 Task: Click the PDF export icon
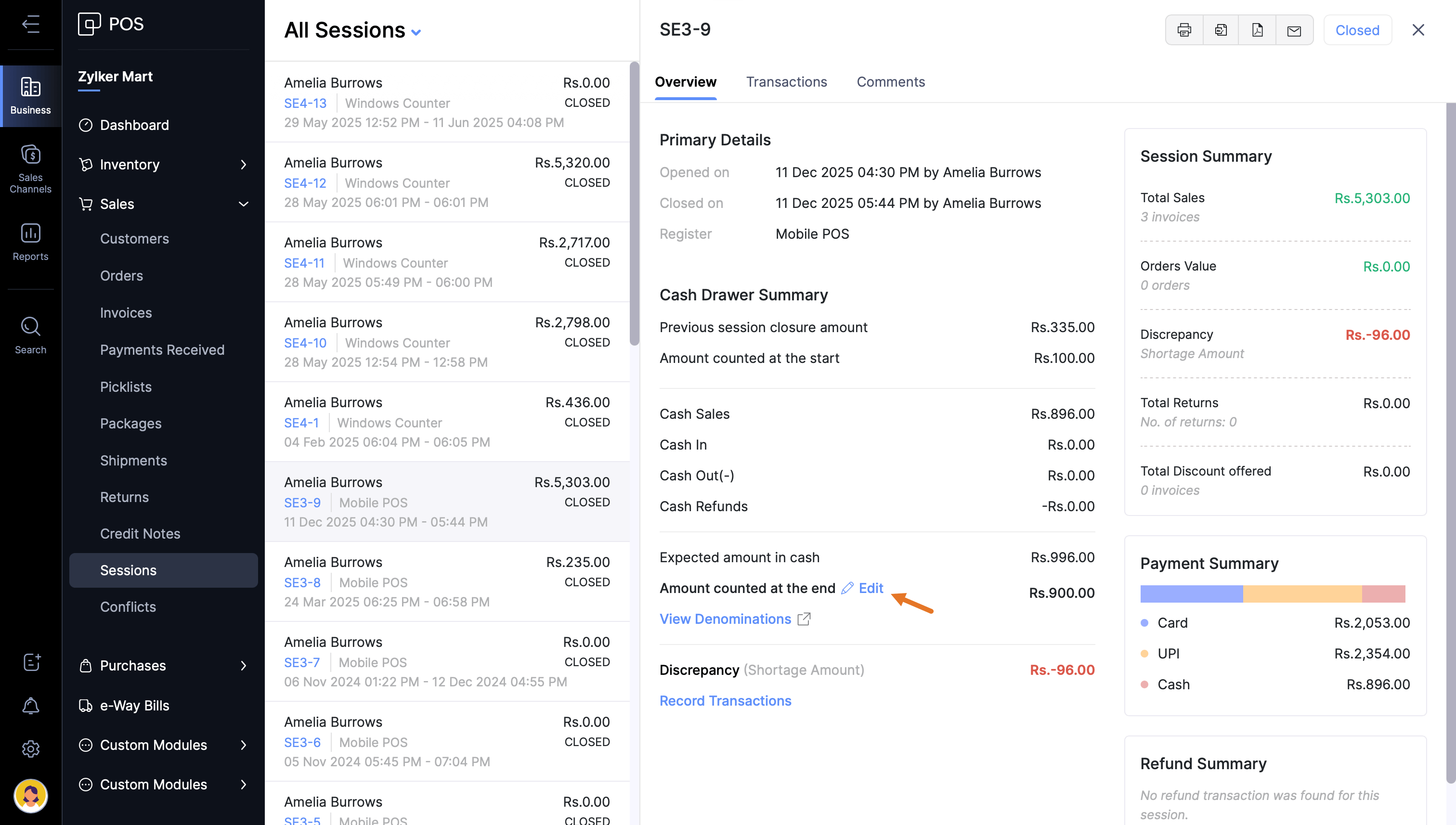click(1257, 30)
